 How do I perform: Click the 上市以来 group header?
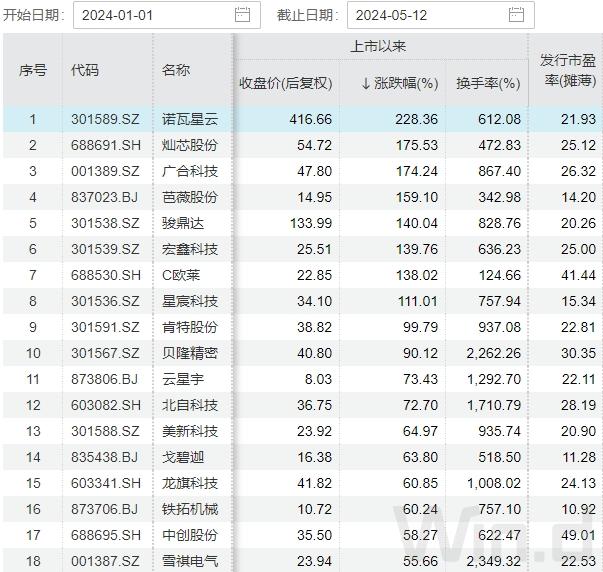[x=378, y=47]
